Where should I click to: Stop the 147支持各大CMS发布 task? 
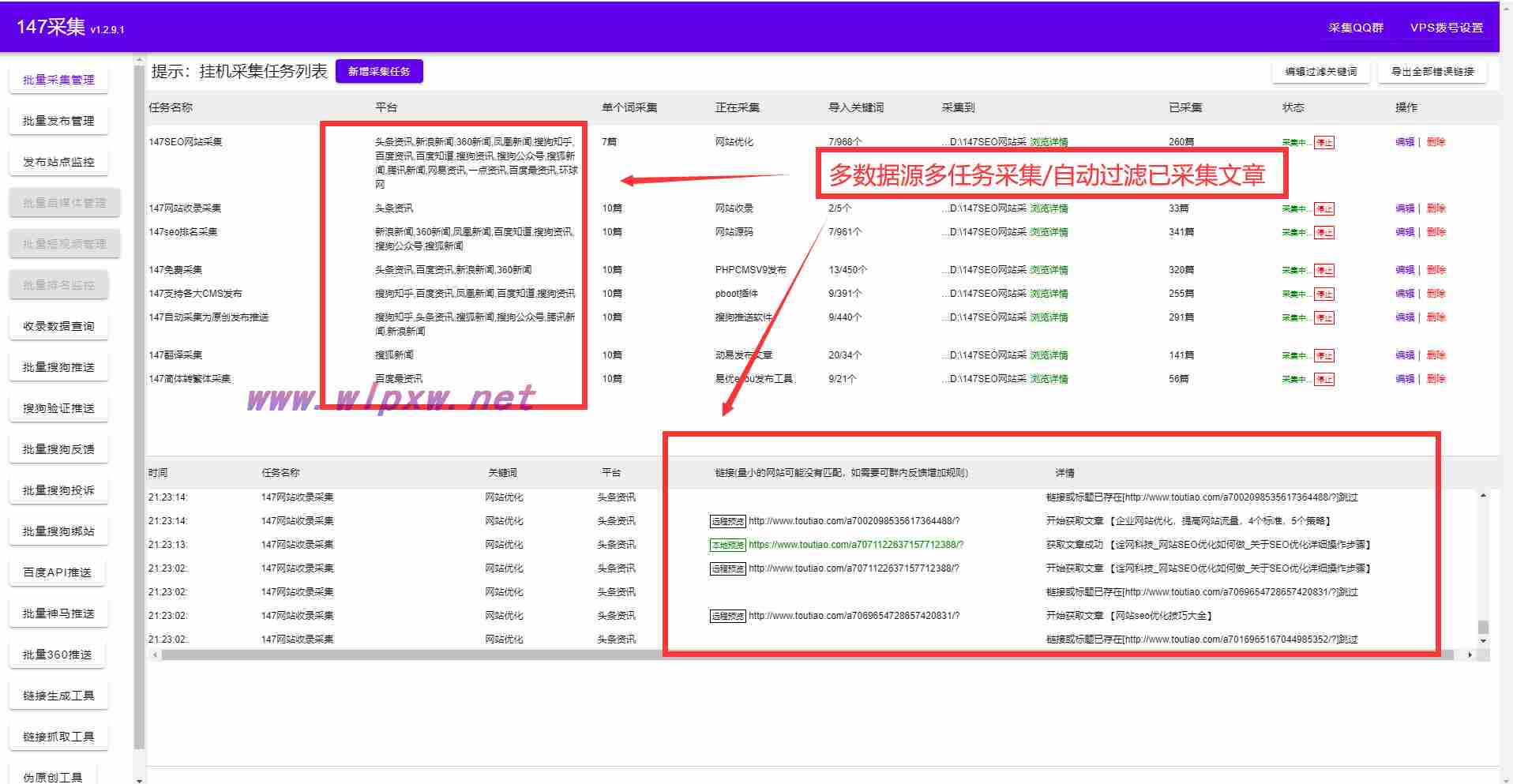tap(1324, 294)
